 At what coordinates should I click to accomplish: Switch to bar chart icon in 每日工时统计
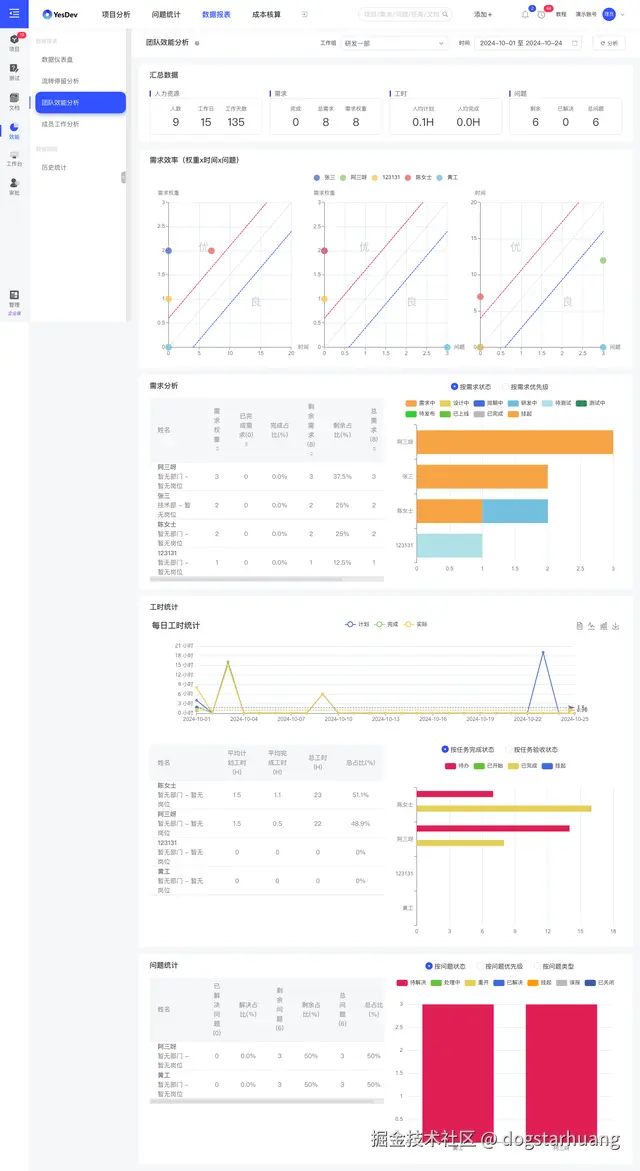pyautogui.click(x=603, y=626)
